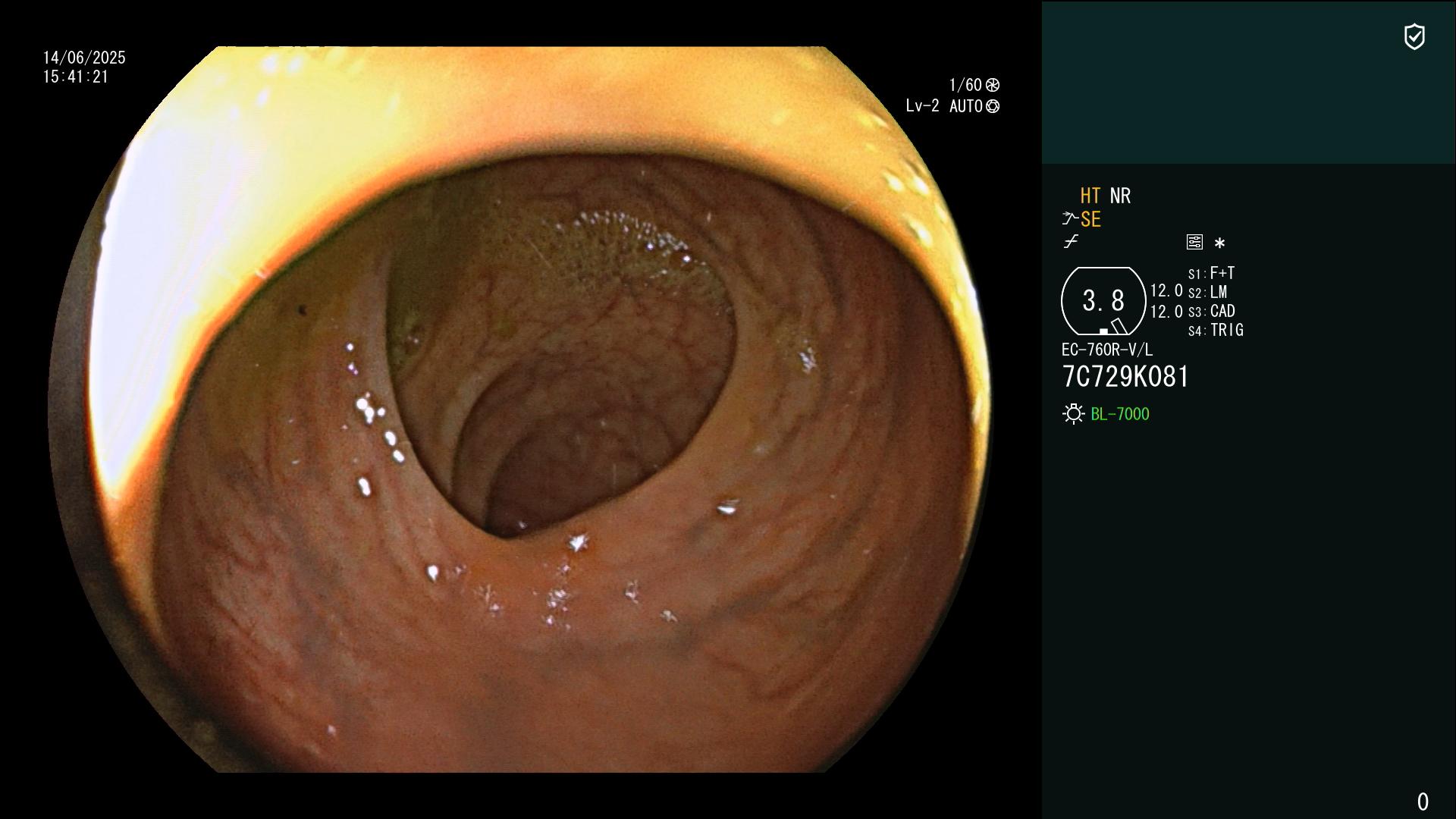Select scope switch S2: LM
The image size is (1456, 819).
(x=1208, y=292)
